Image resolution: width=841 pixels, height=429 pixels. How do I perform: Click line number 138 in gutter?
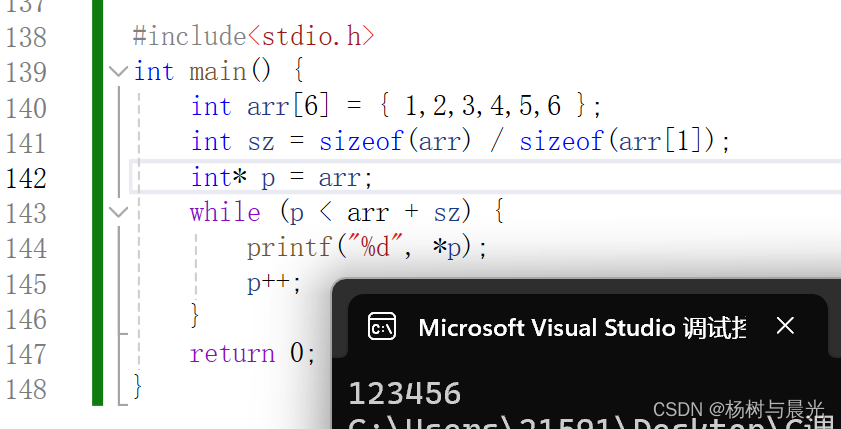(x=26, y=37)
